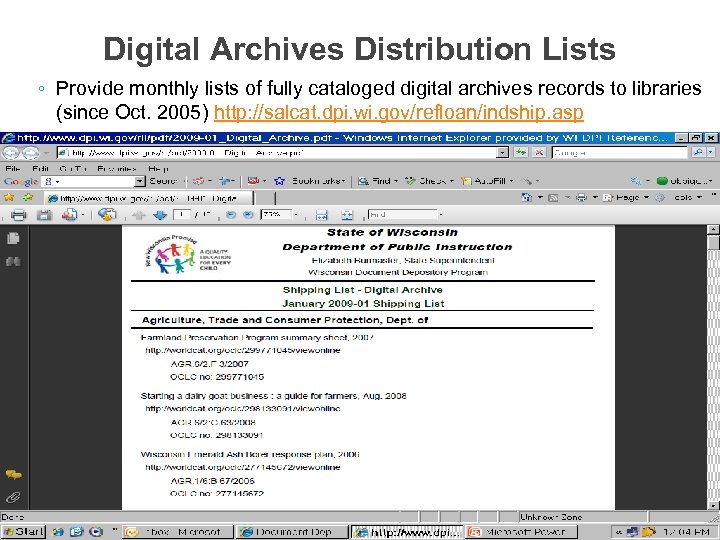Screen dimensions: 720x540
Task: Click the 'January 2009-01 Shipping List' heading
Action: point(363,304)
